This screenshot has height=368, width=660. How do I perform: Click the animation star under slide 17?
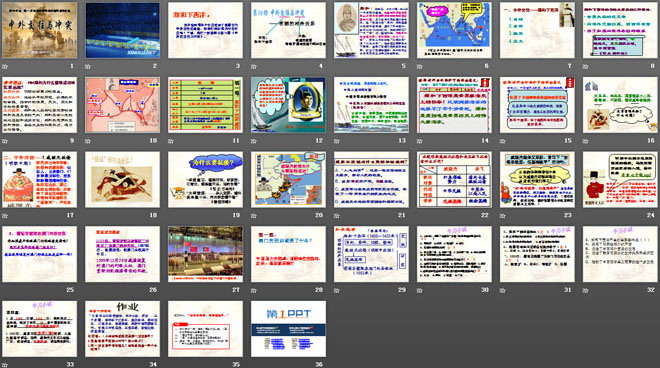coord(5,216)
